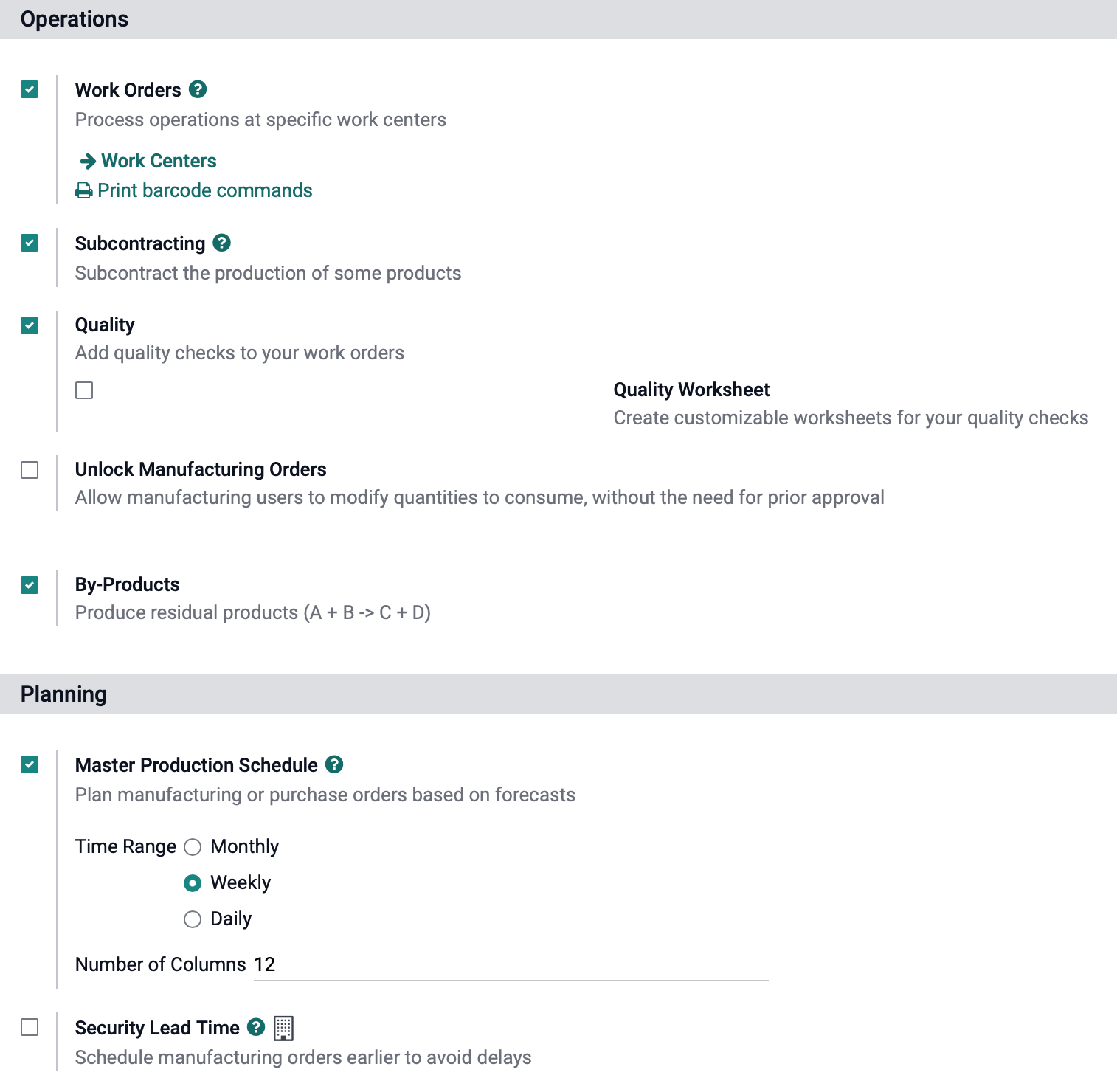The width and height of the screenshot is (1117, 1092).
Task: Enable Unlock Manufacturing Orders
Action: [30, 470]
